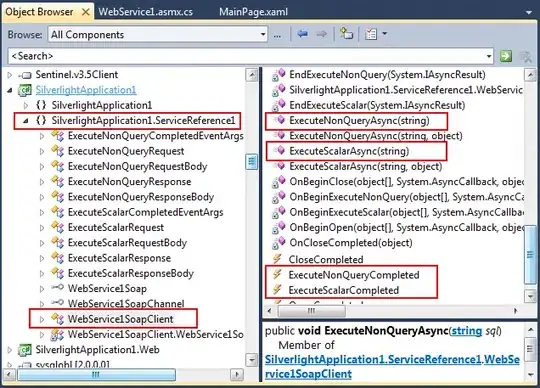Screen dimensions: 540x388
Task: Collapse the SilverlightApplication1.ServiceReference1 namespace node
Action: click(x=25, y=121)
